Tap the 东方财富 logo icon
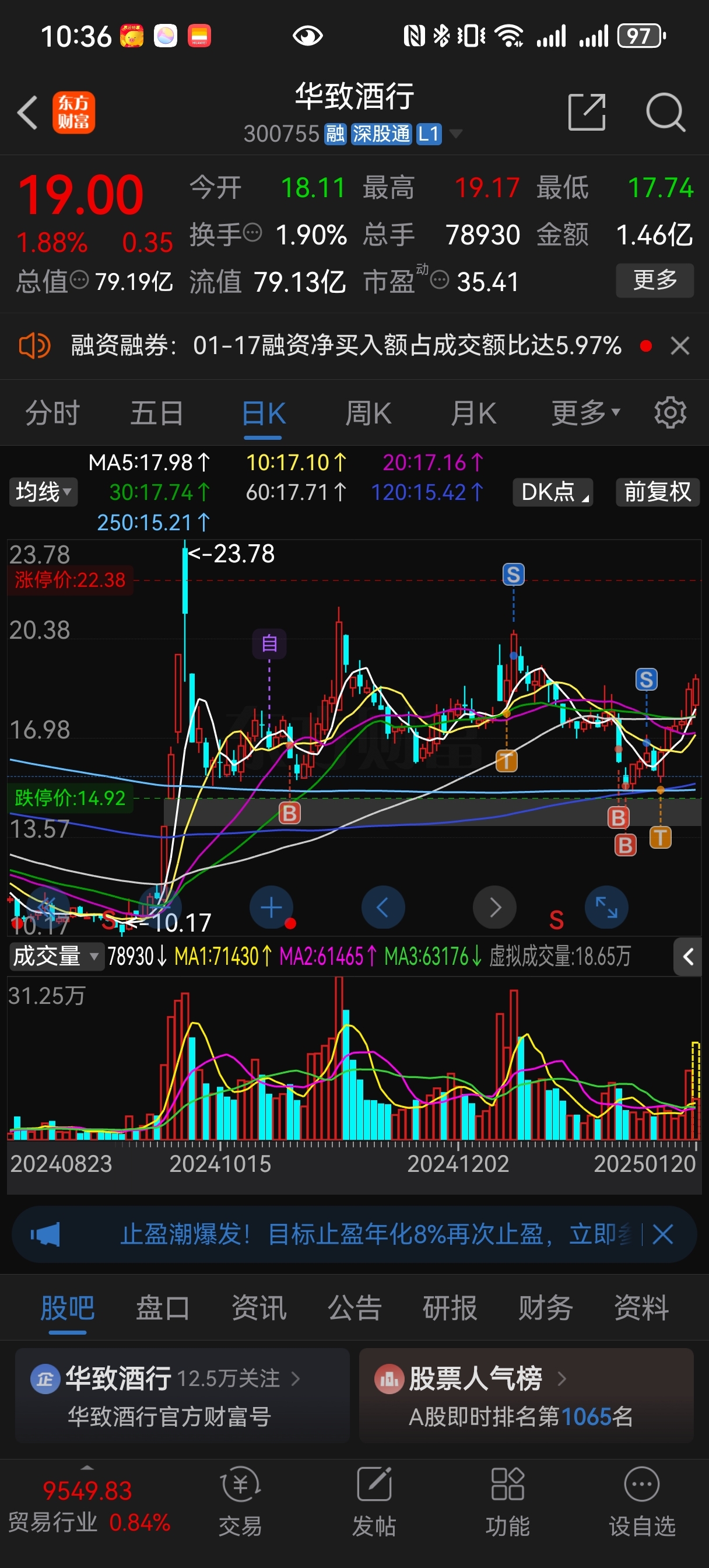Image resolution: width=709 pixels, height=1568 pixels. click(73, 113)
